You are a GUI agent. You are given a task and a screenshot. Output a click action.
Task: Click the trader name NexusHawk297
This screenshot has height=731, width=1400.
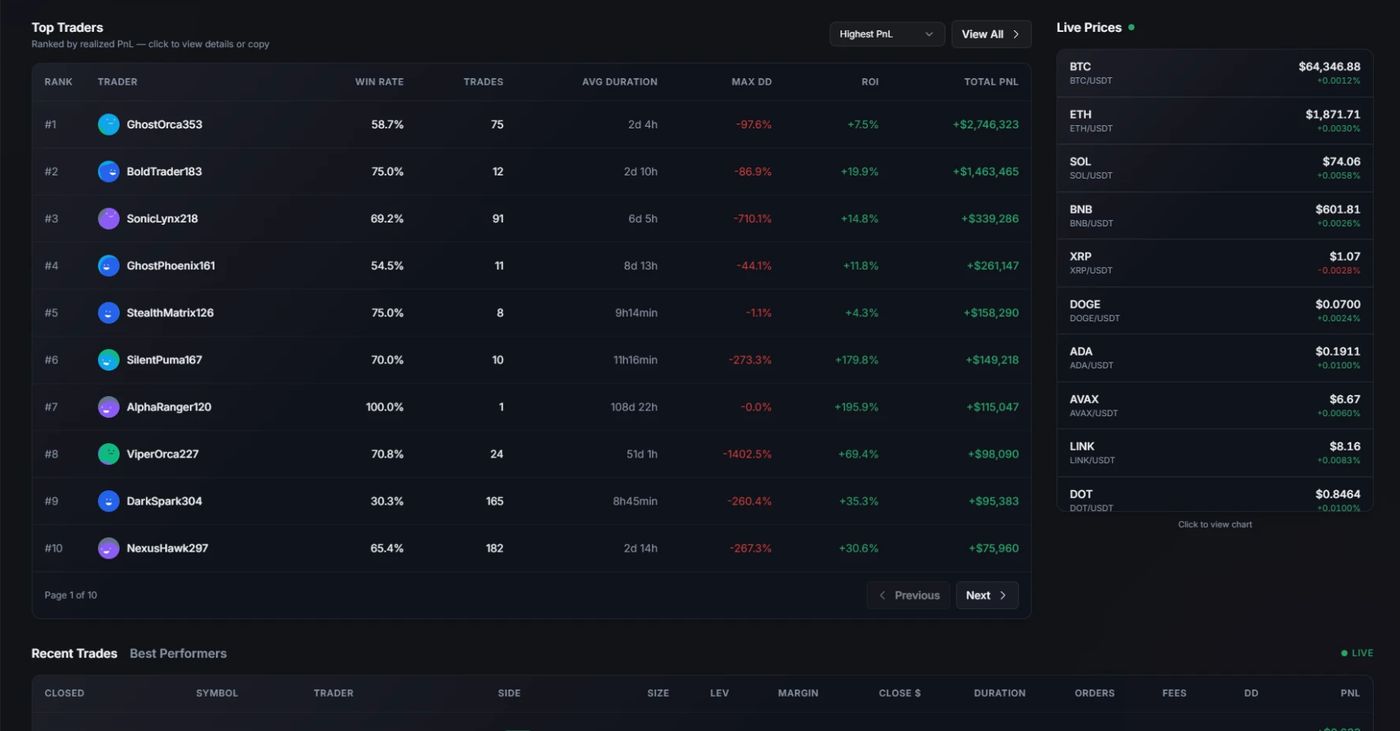coord(167,548)
